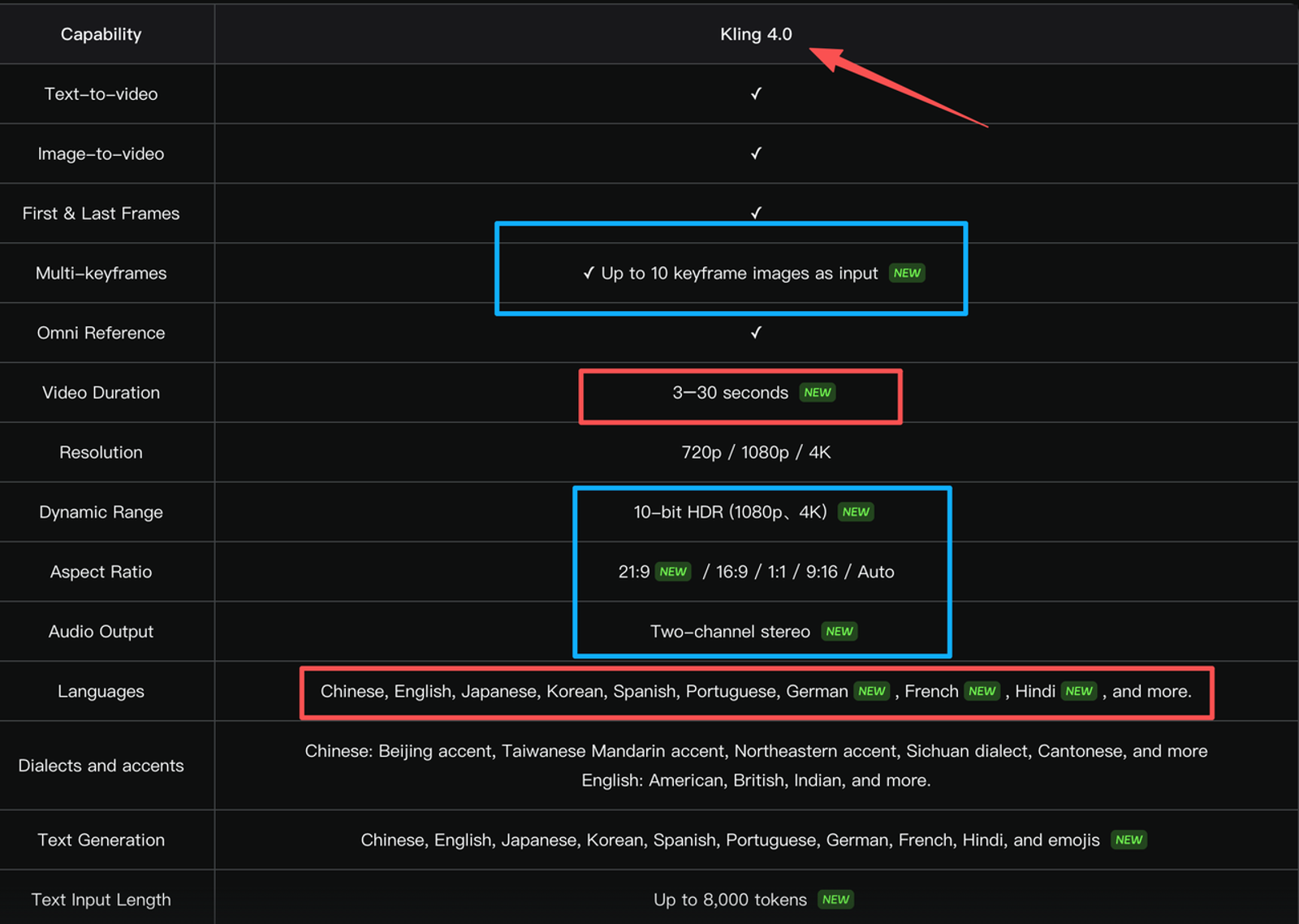
Task: Click the Dialects and accents label
Action: click(101, 766)
